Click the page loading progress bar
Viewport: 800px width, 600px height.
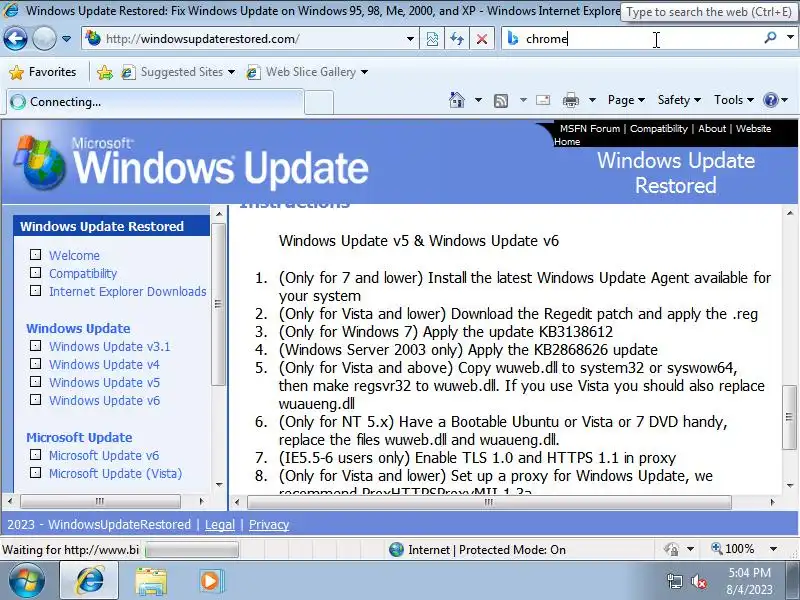pos(192,549)
